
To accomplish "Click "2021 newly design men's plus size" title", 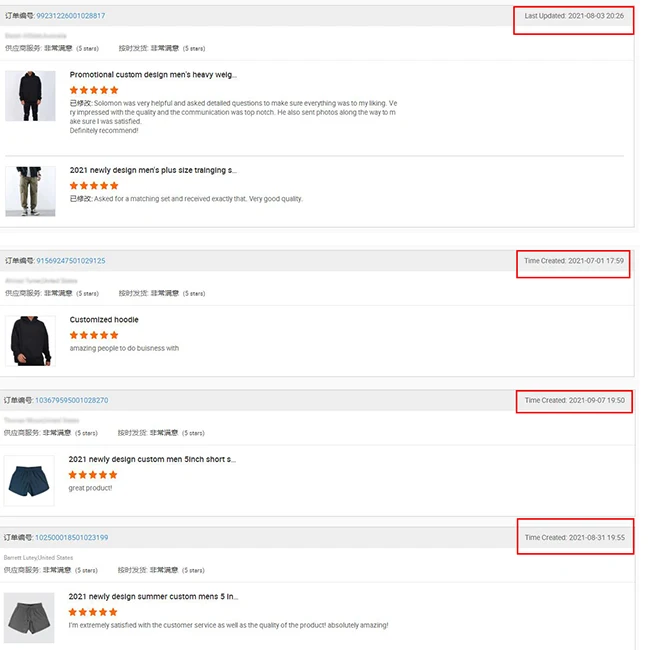I will coord(153,170).
